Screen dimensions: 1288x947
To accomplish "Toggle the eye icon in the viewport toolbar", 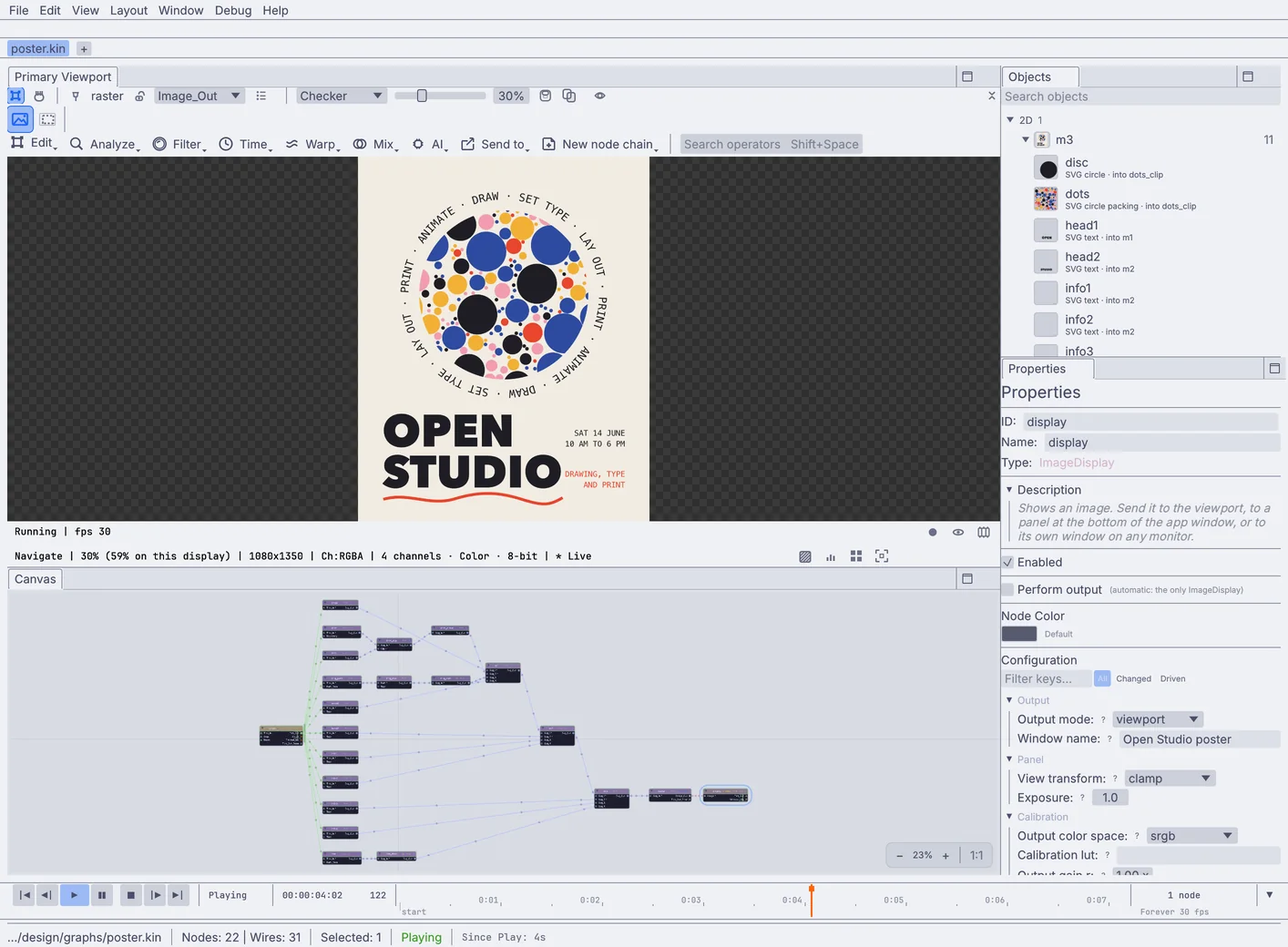I will tap(600, 96).
